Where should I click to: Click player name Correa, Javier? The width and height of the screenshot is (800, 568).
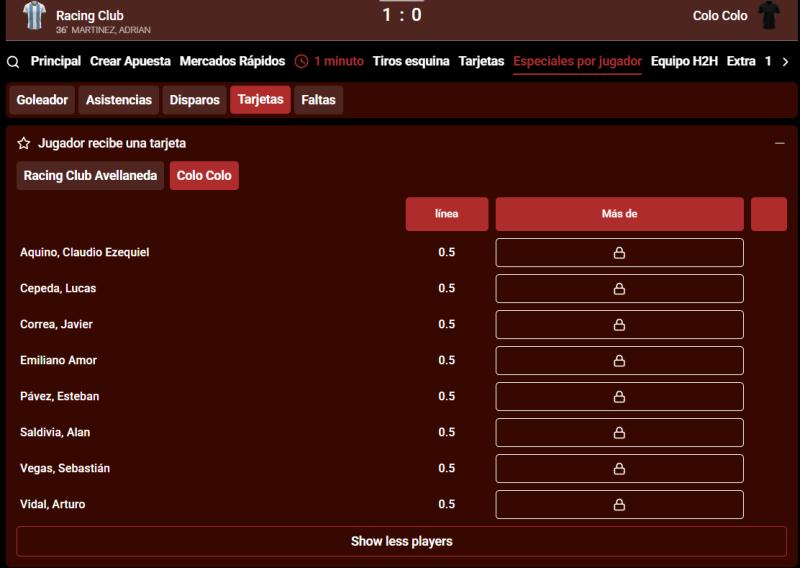coord(57,324)
